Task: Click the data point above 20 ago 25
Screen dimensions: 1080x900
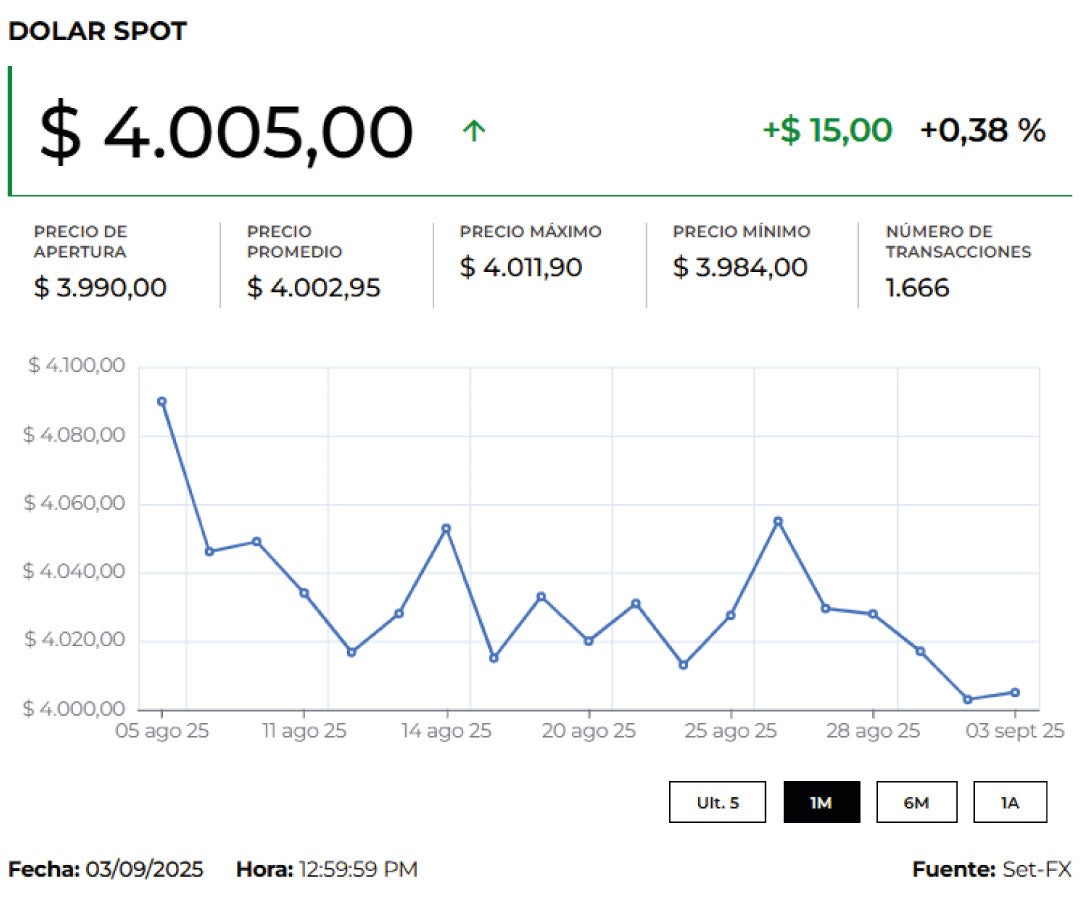Action: click(588, 640)
